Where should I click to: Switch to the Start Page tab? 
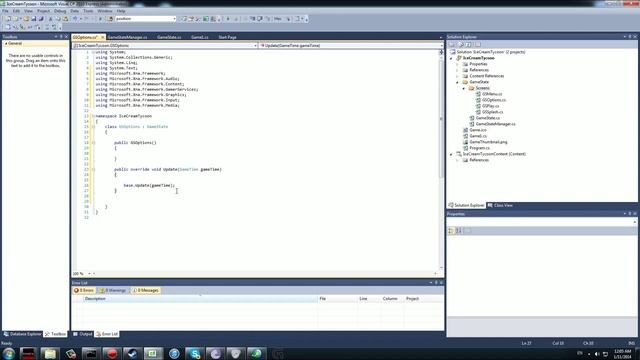tap(227, 37)
